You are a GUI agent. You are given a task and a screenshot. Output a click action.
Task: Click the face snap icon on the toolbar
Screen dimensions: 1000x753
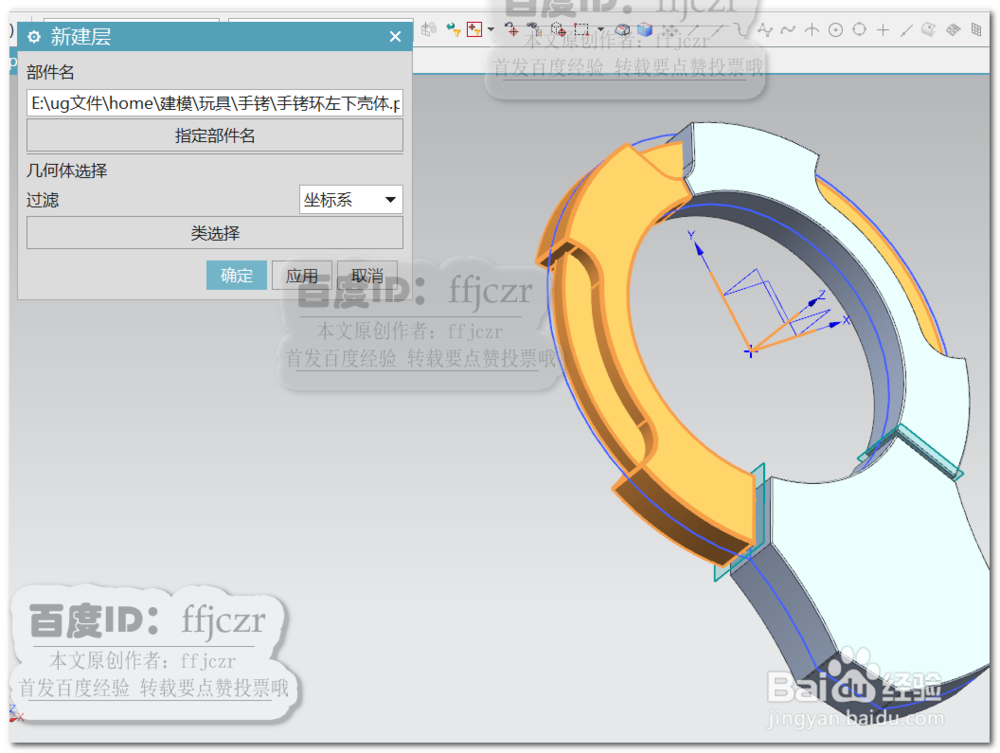(x=930, y=31)
